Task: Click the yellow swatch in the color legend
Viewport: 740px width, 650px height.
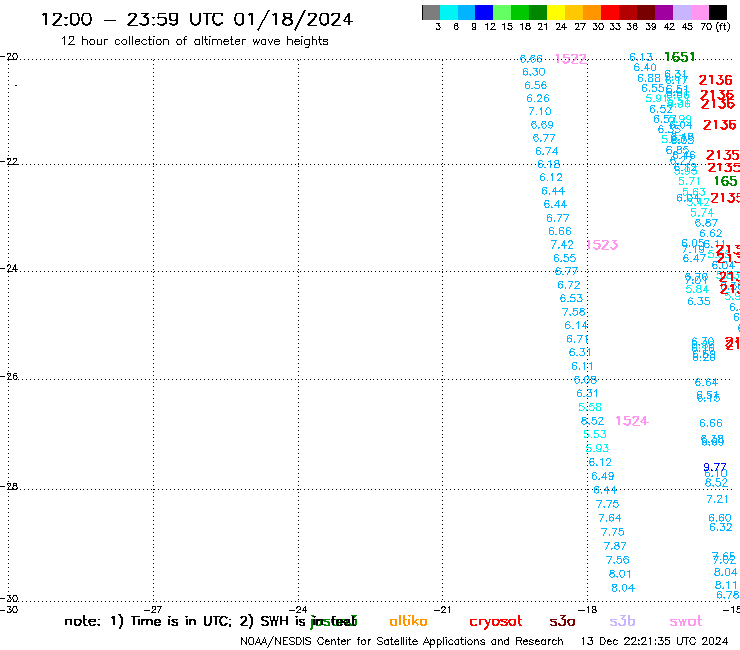Action: [x=556, y=12]
